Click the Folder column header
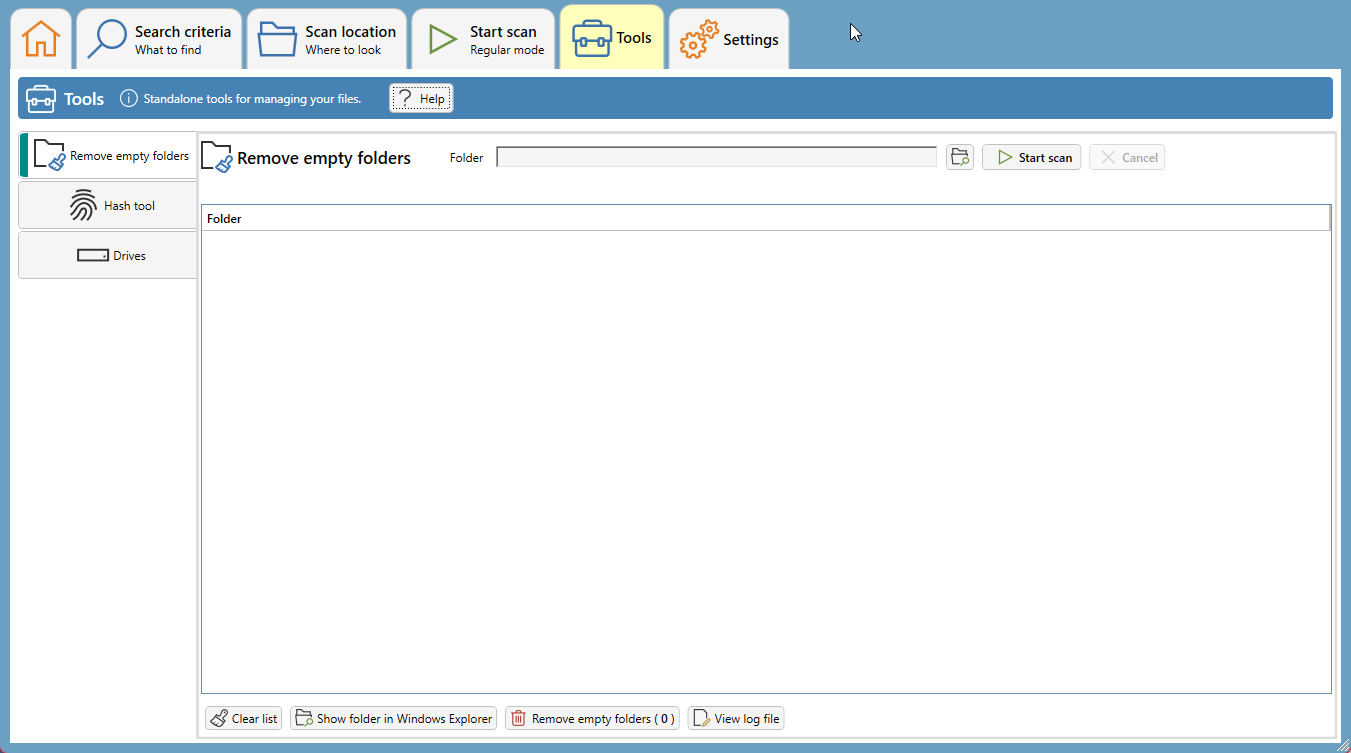1351x753 pixels. [766, 218]
